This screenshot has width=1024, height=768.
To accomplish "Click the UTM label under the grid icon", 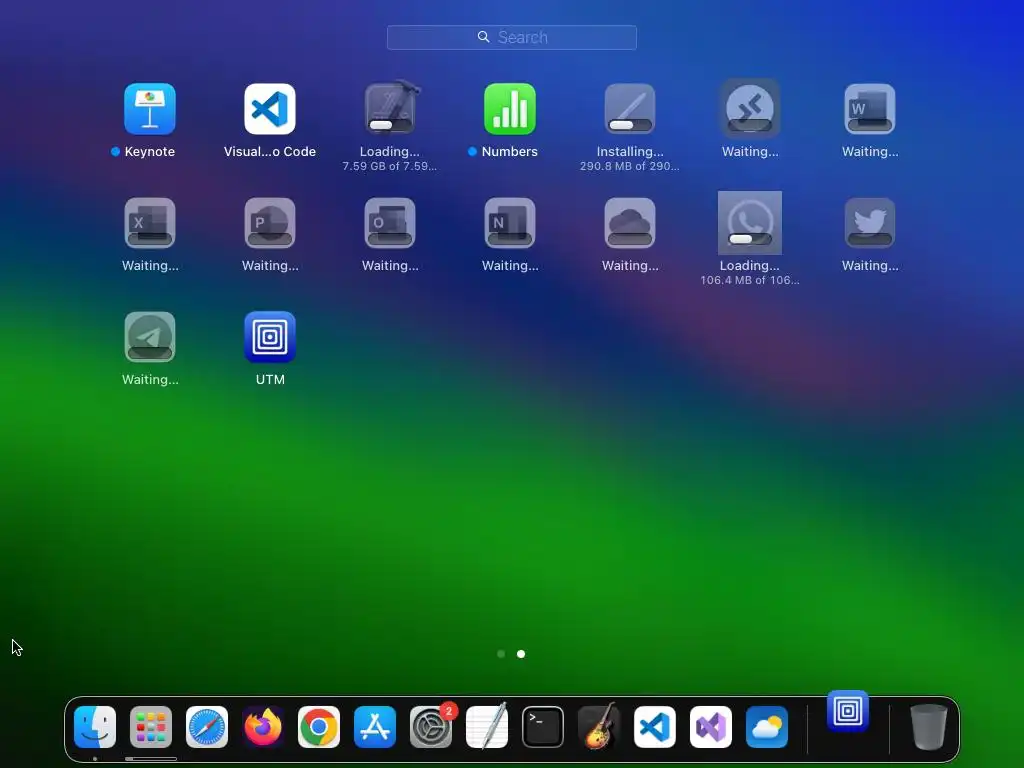I will click(x=270, y=379).
